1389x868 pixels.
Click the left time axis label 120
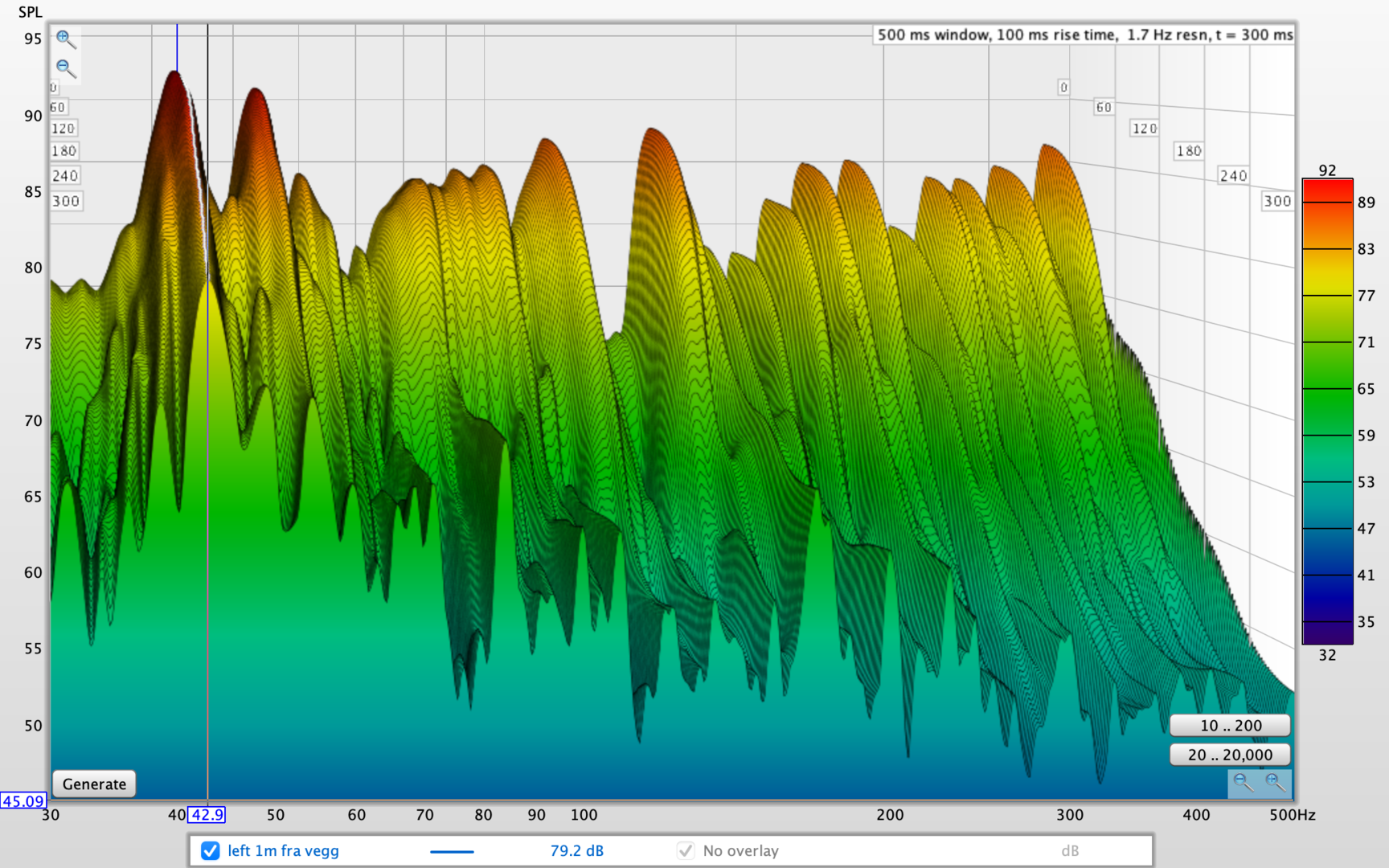point(63,128)
